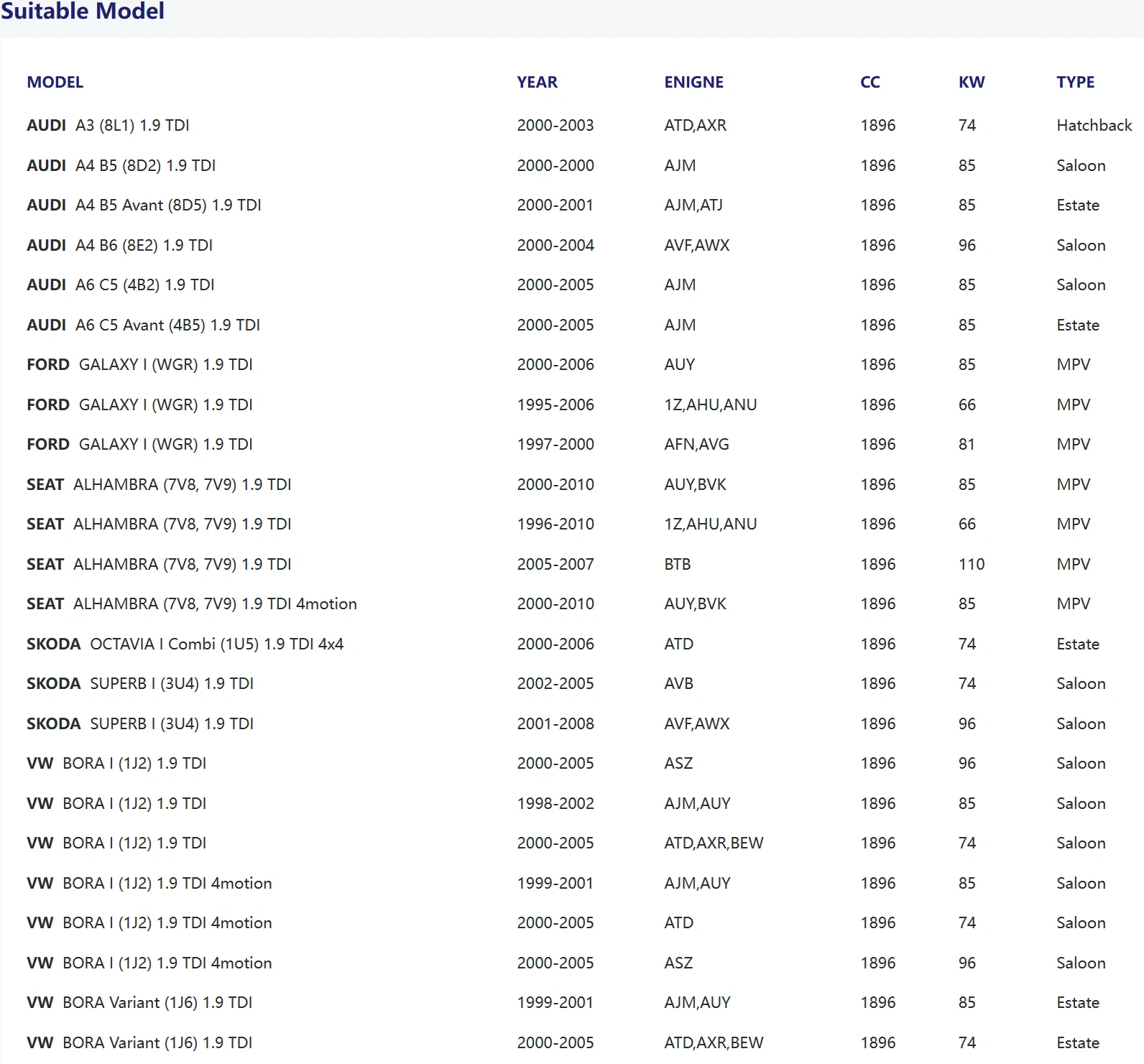Click the CC column header

point(870,82)
